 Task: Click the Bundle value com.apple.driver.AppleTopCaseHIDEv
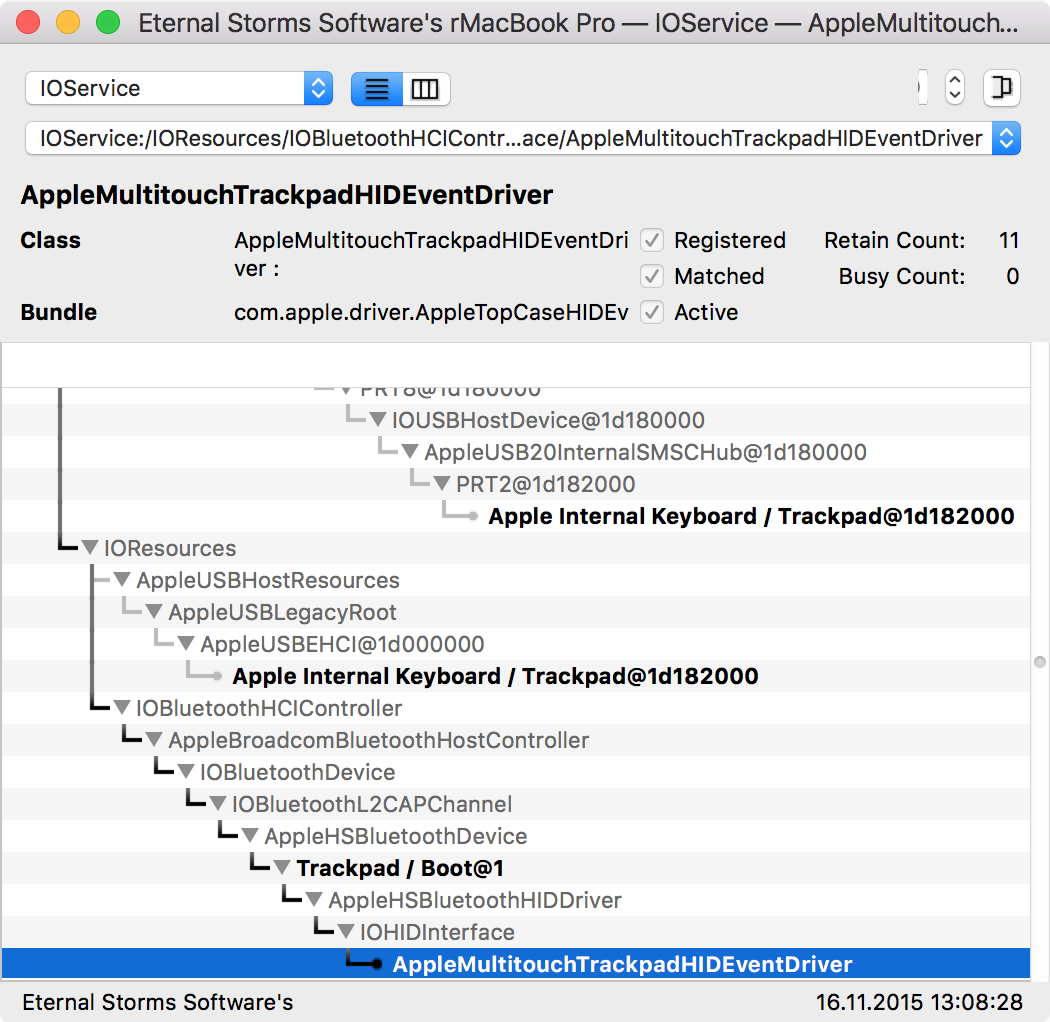[x=431, y=312]
